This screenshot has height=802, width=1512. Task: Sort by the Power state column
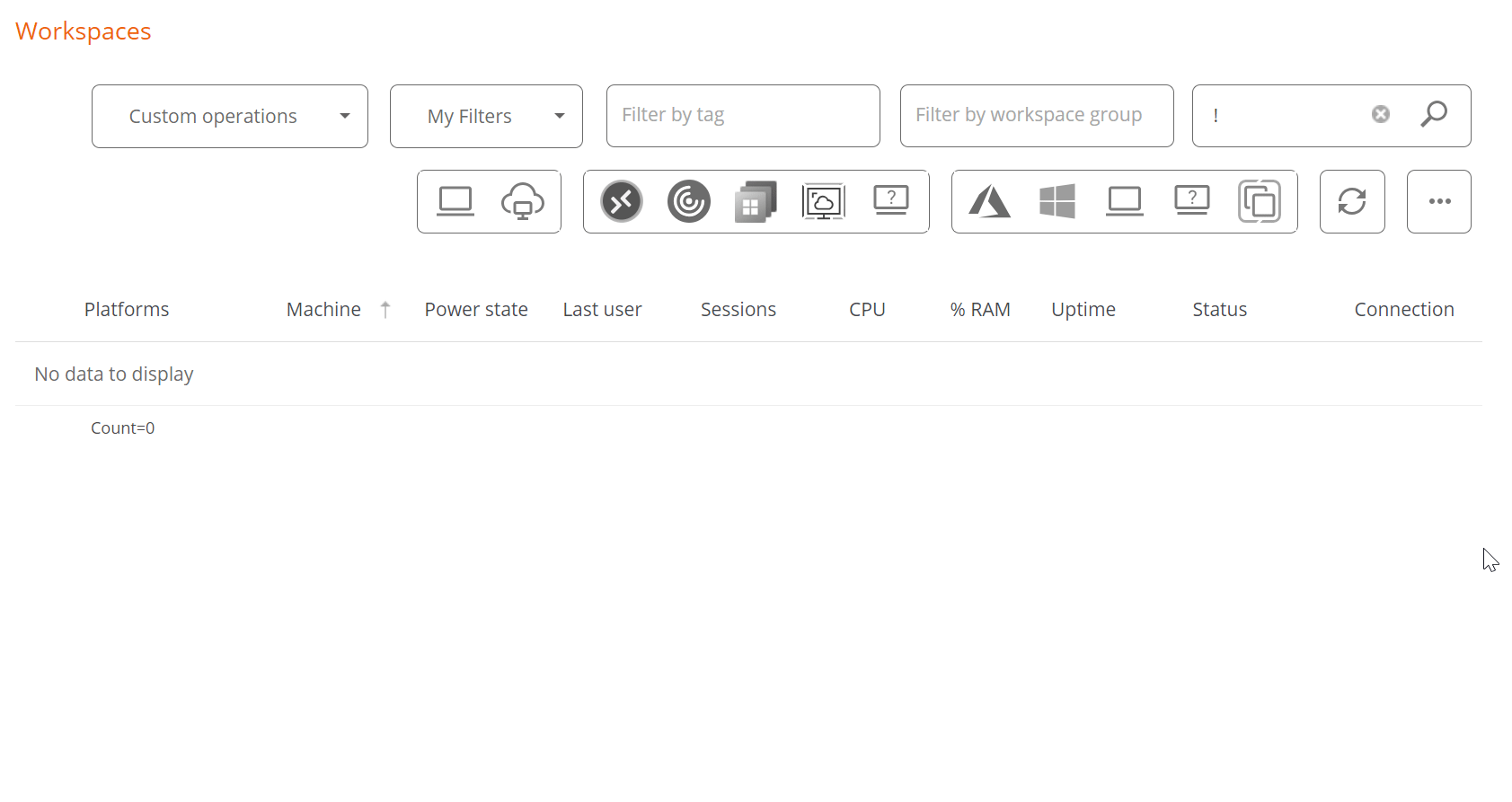[476, 309]
